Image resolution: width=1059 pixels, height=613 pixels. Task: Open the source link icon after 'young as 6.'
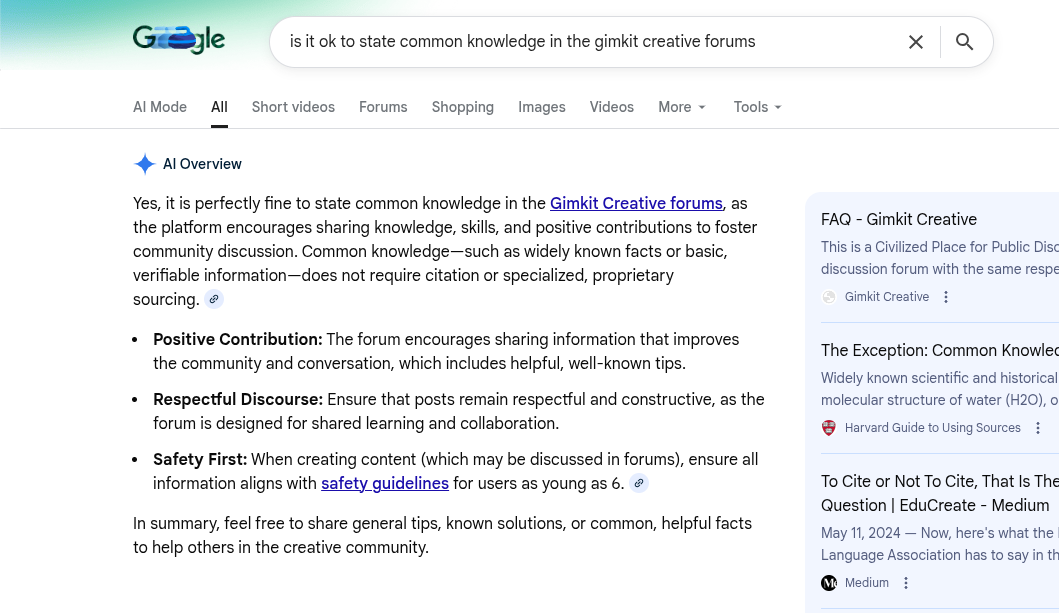[x=639, y=483]
